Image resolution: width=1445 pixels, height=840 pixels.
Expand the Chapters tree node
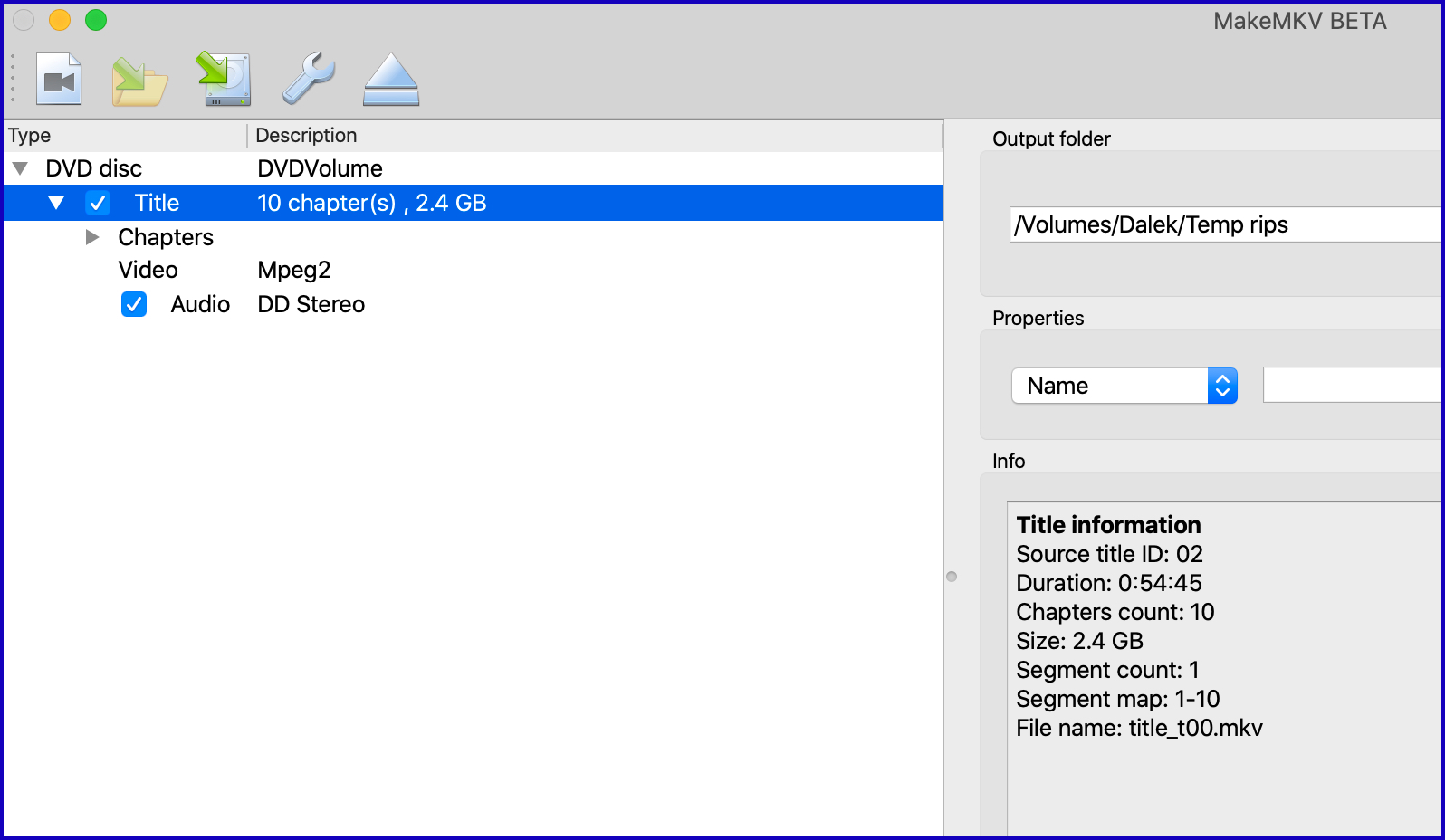(x=91, y=237)
